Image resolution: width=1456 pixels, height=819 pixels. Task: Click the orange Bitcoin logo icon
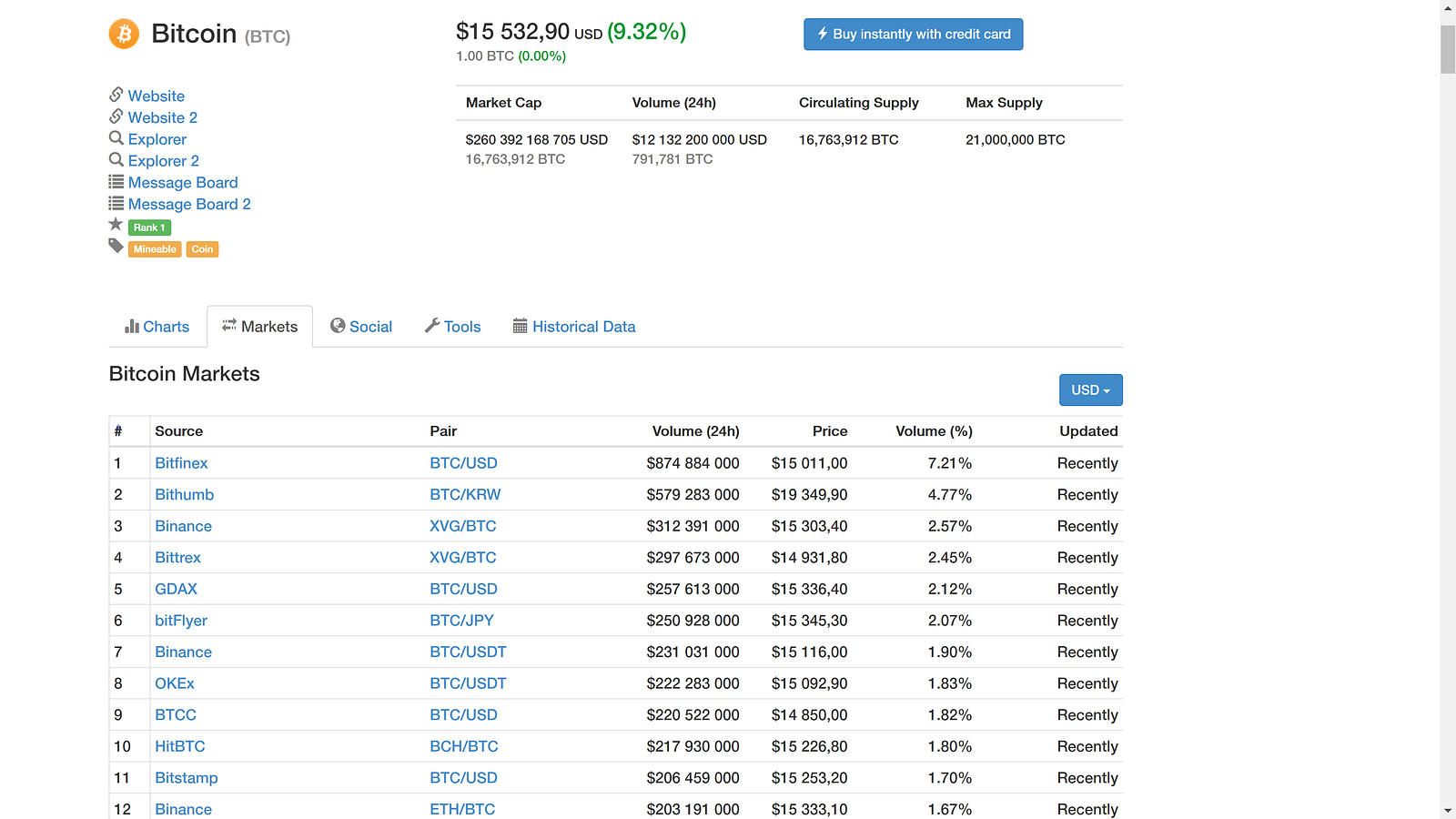coord(124,34)
